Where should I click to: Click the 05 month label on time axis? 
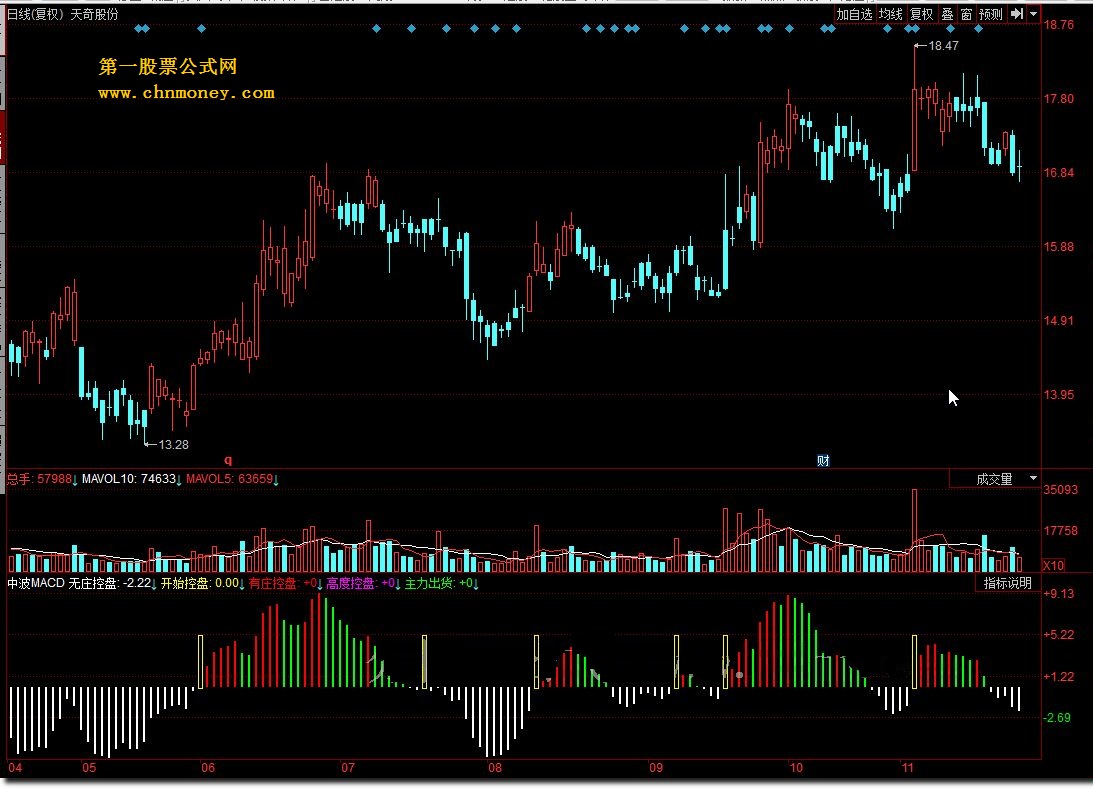[x=89, y=768]
